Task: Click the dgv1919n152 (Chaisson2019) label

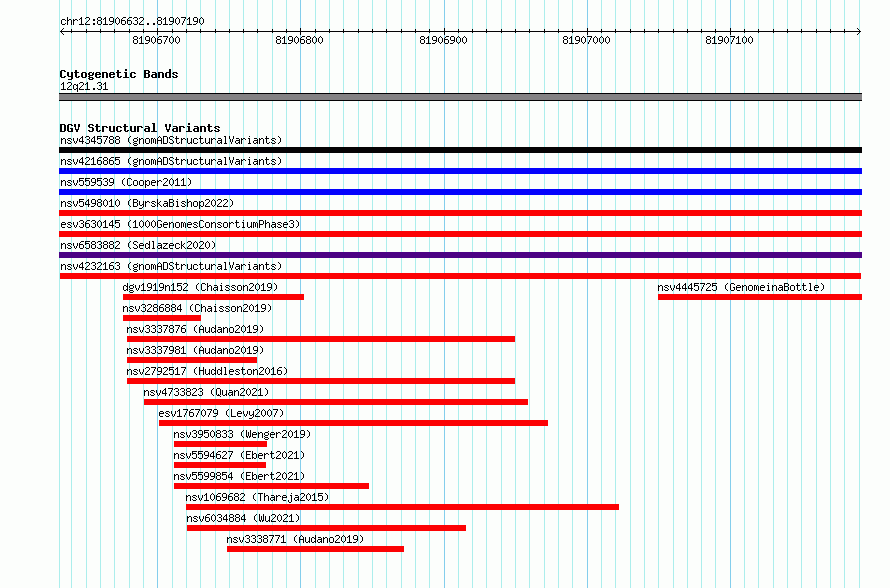Action: (200, 287)
